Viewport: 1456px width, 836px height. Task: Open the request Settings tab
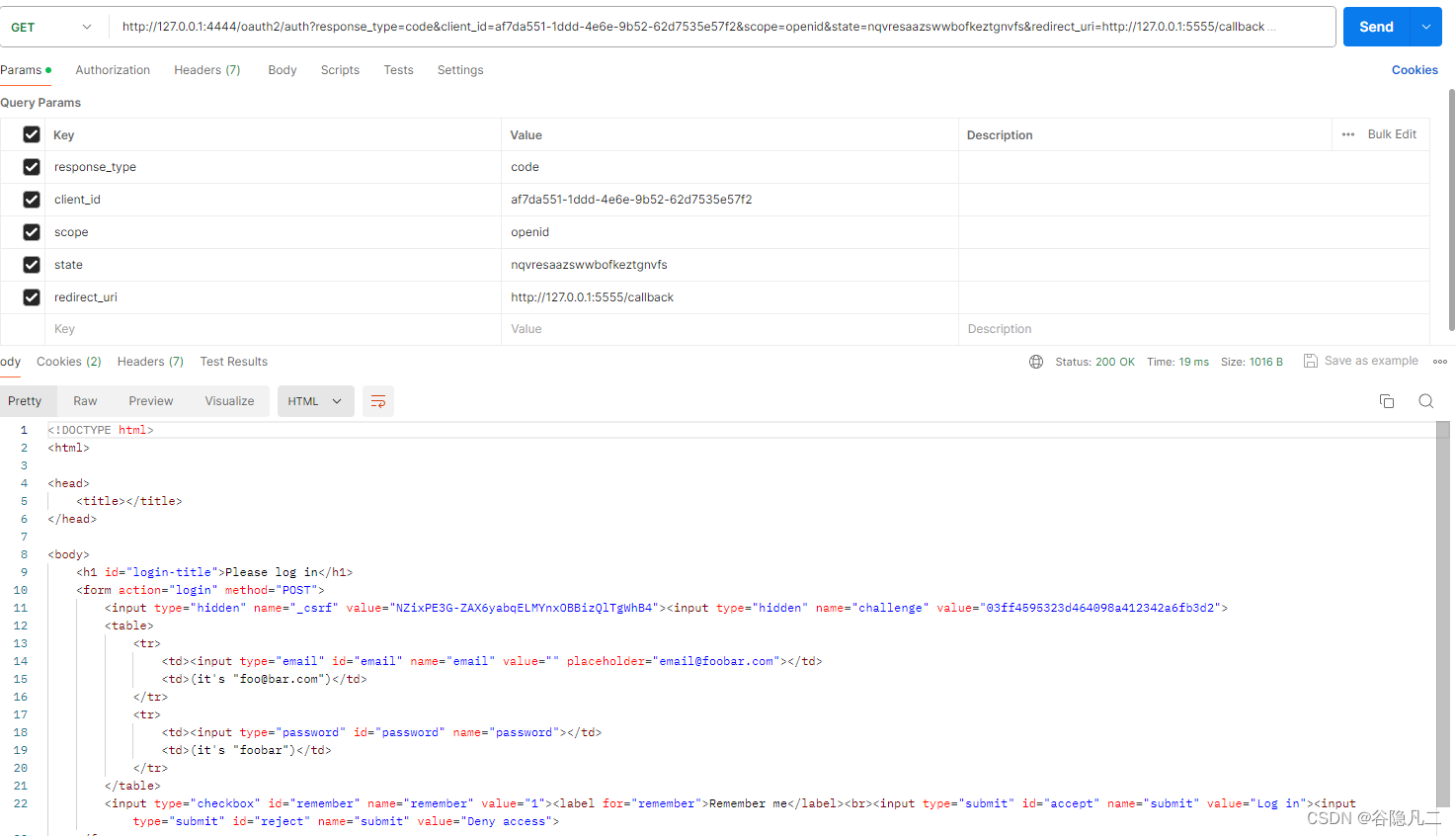pos(460,70)
